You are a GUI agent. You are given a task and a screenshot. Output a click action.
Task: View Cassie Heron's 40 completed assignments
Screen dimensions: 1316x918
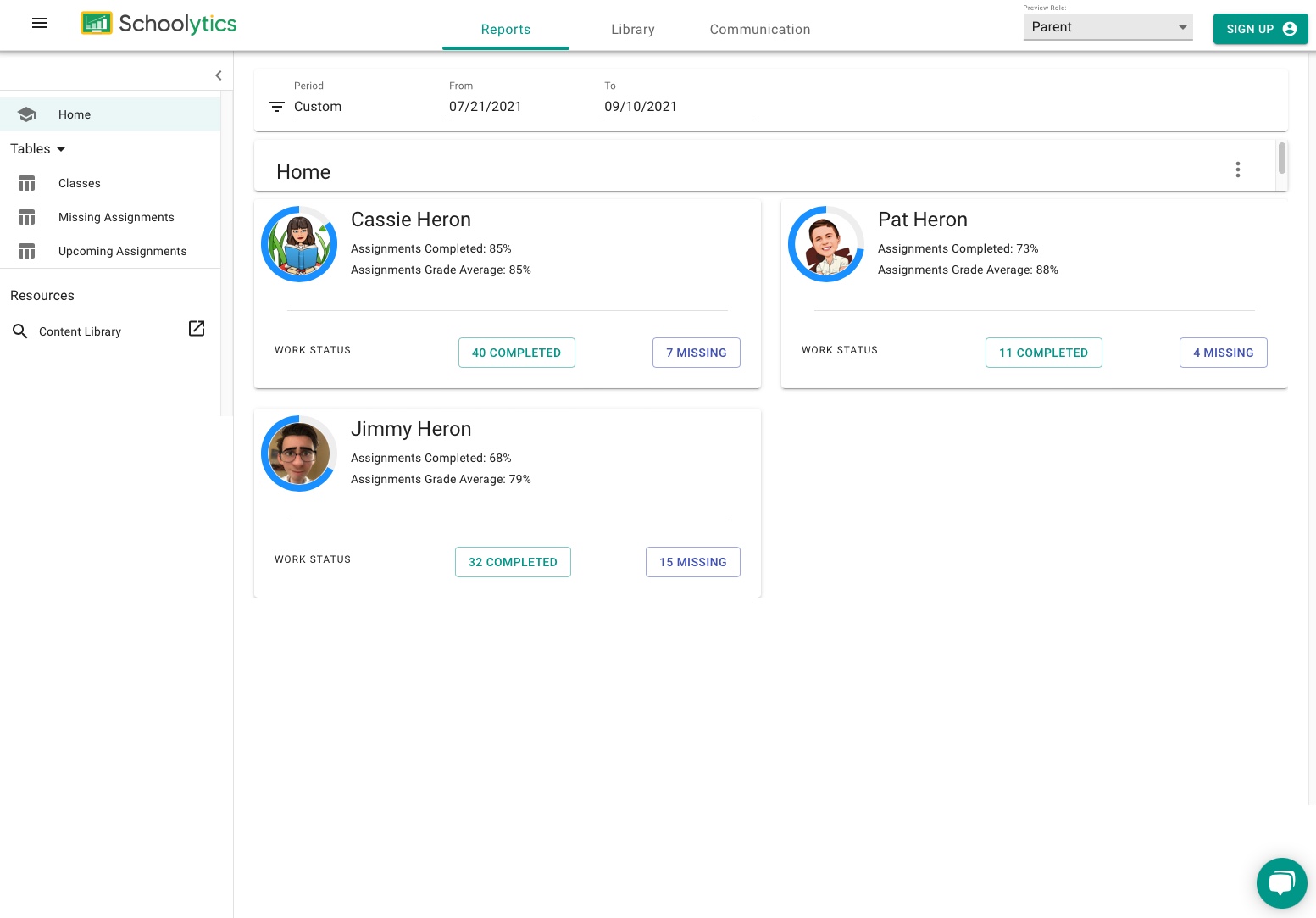(517, 353)
